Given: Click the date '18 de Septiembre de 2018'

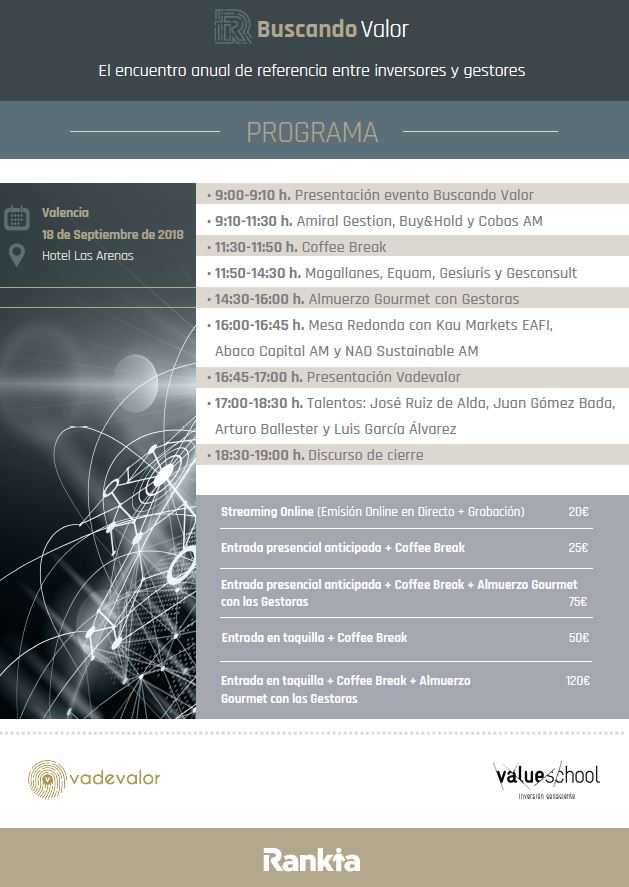Looking at the screenshot, I should click(113, 234).
